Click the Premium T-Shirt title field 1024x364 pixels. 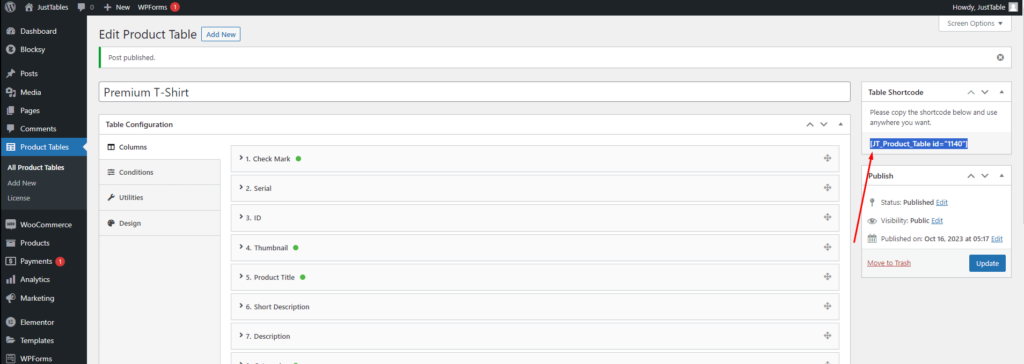click(x=475, y=92)
